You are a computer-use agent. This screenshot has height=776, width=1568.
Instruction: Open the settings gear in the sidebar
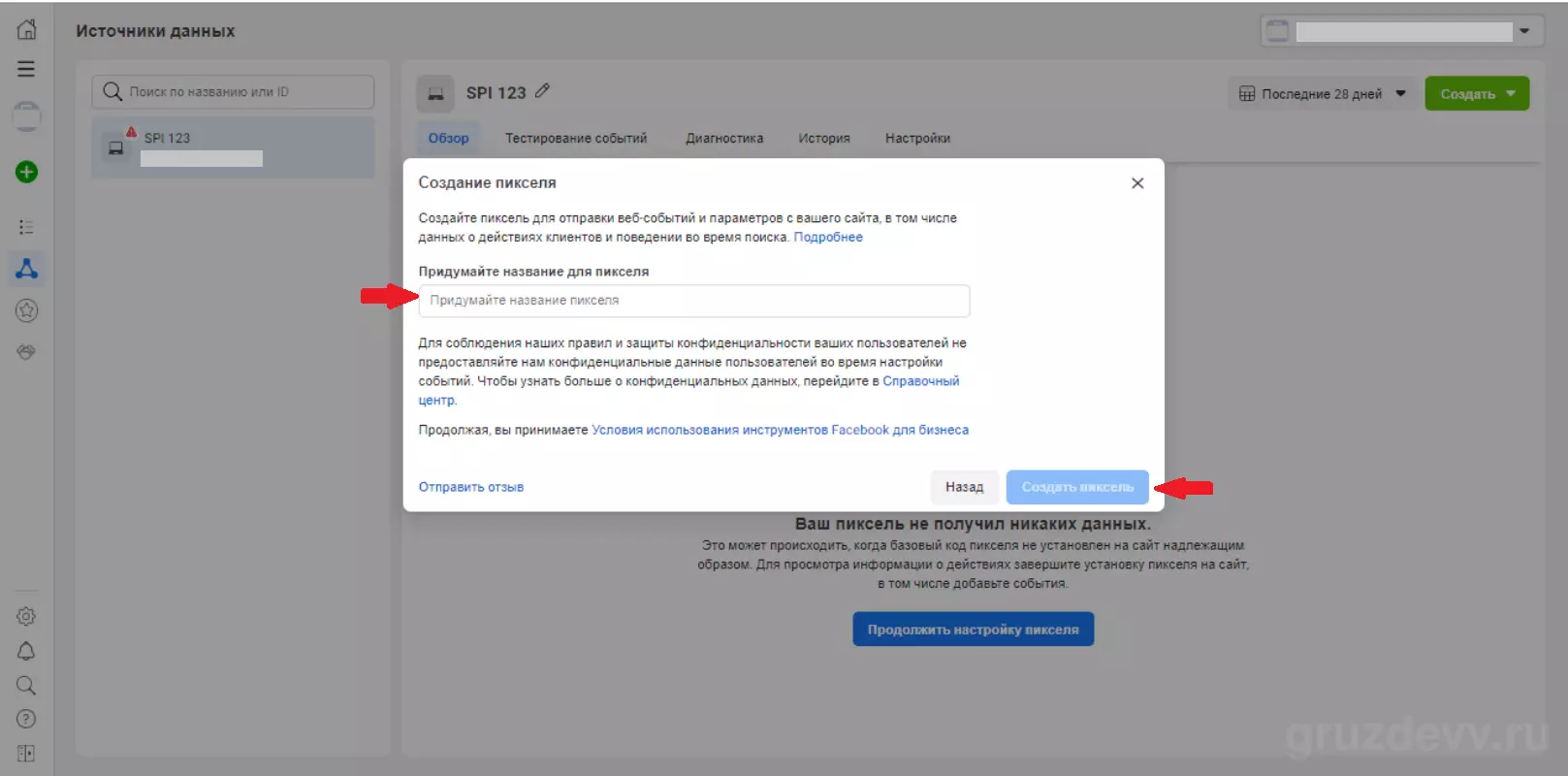26,616
